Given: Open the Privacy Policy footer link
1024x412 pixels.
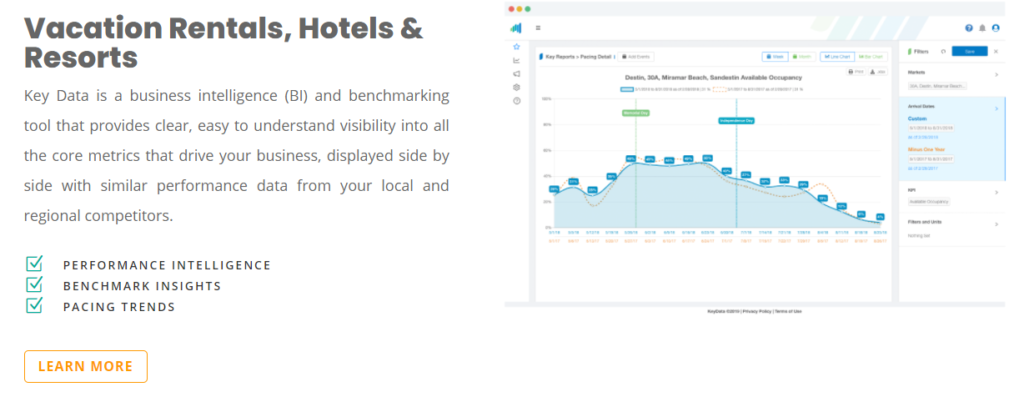Looking at the screenshot, I should click(x=756, y=311).
